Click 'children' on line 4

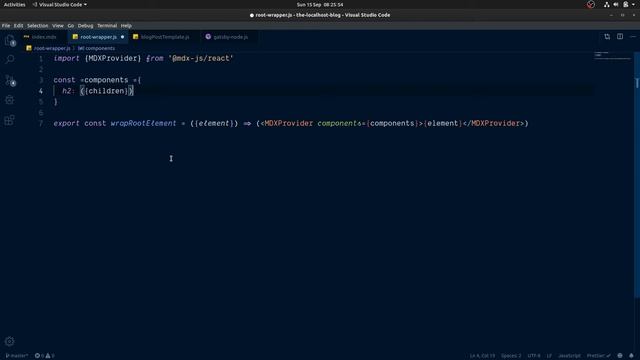tap(106, 91)
